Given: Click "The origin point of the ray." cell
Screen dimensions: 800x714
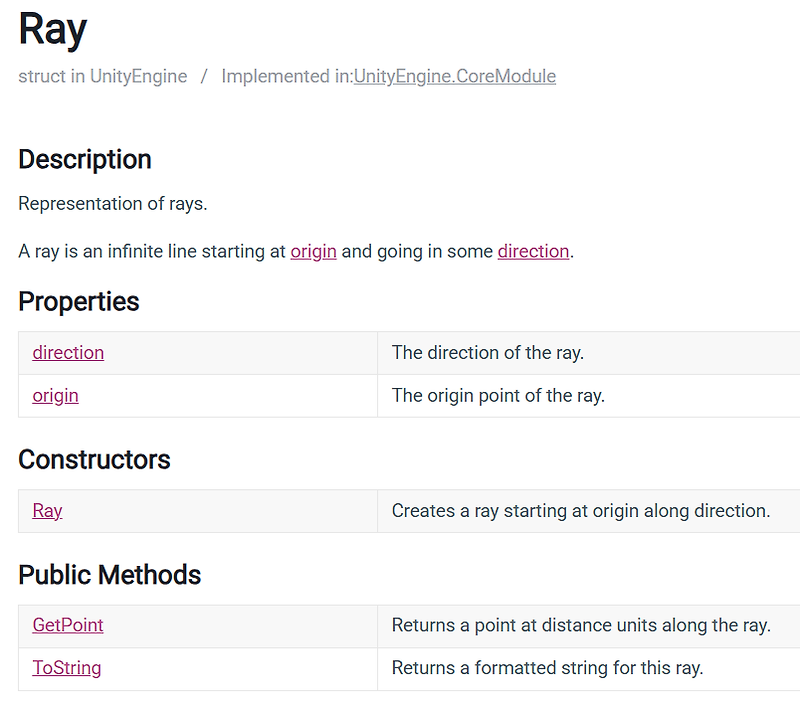Looking at the screenshot, I should click(498, 395).
